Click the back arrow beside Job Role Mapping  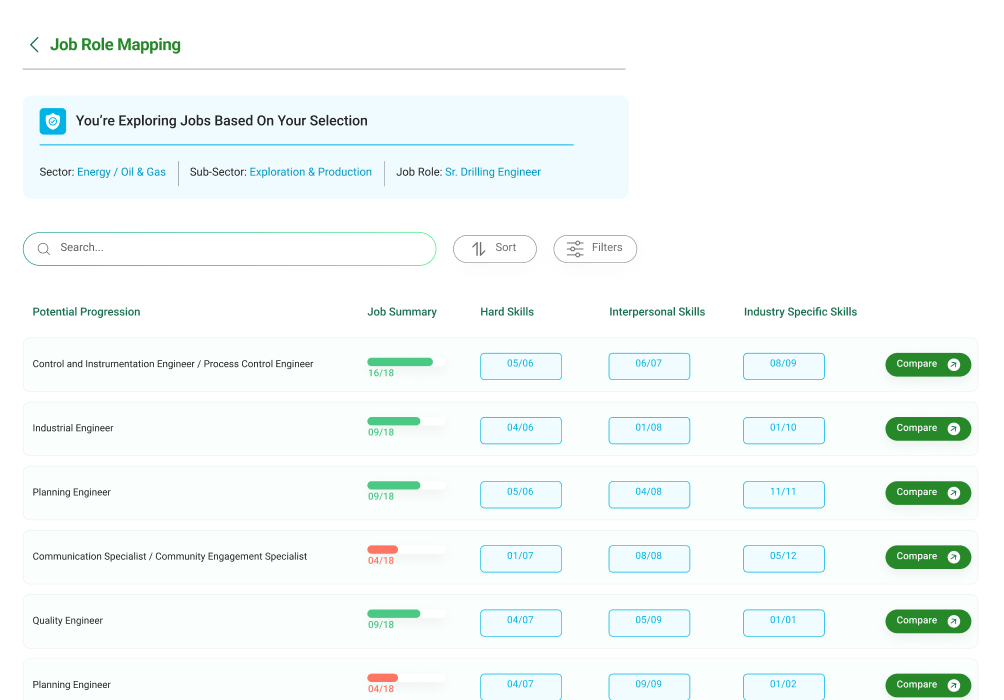pos(34,45)
